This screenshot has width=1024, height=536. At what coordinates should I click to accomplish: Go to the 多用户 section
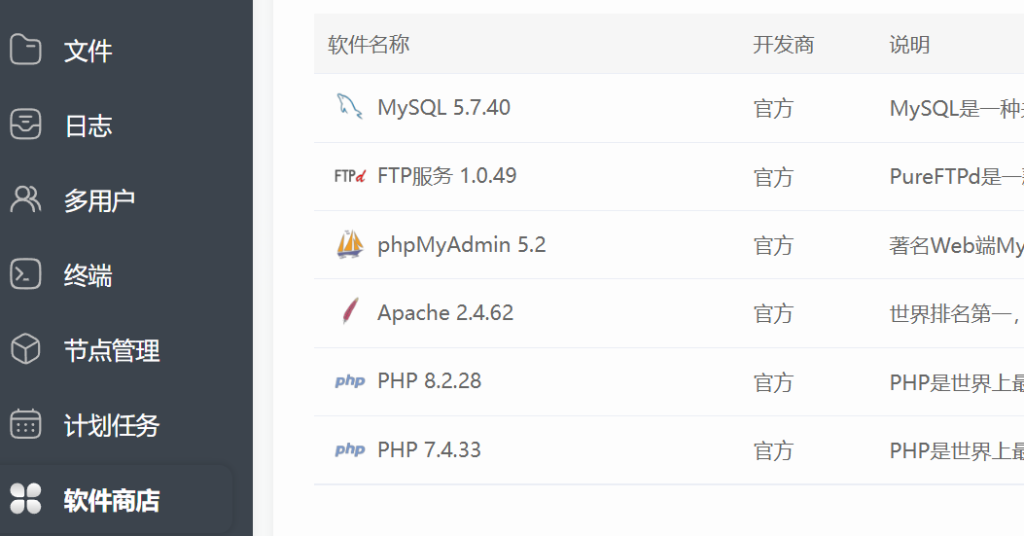[100, 200]
